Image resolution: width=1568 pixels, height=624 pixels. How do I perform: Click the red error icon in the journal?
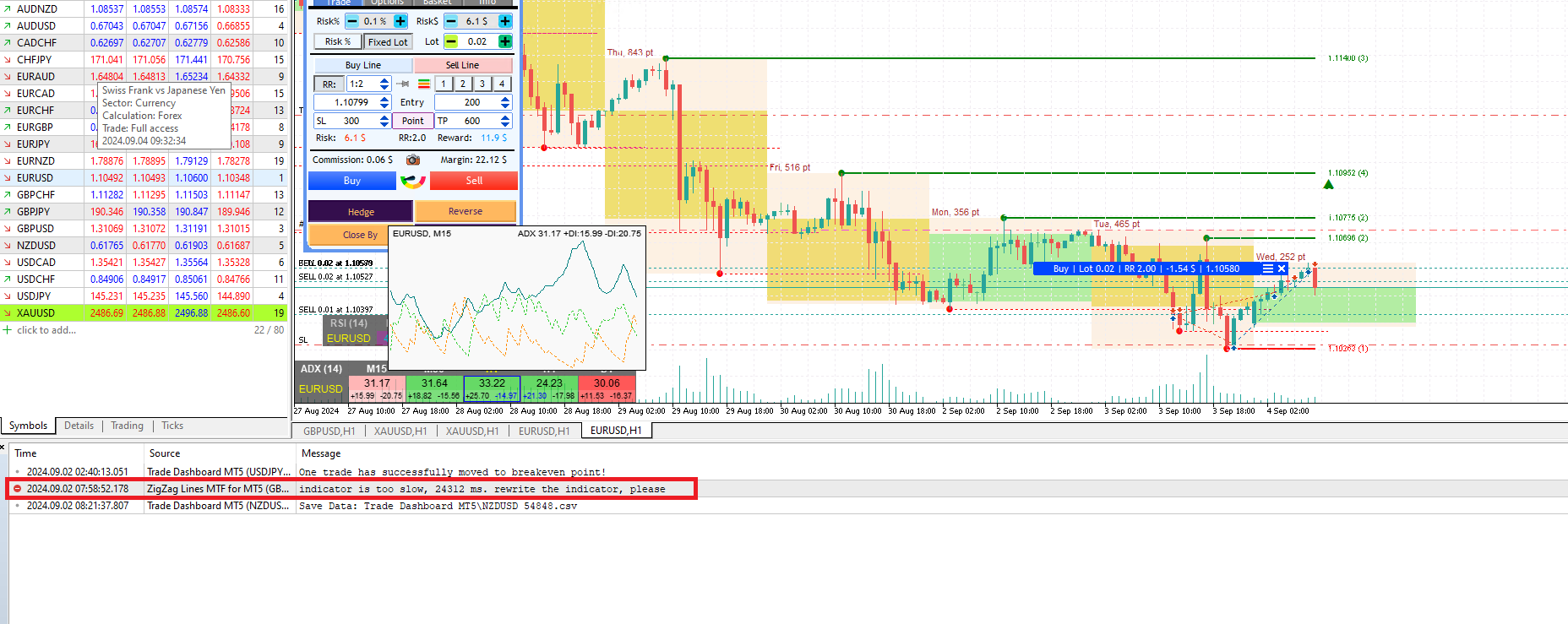tap(18, 489)
